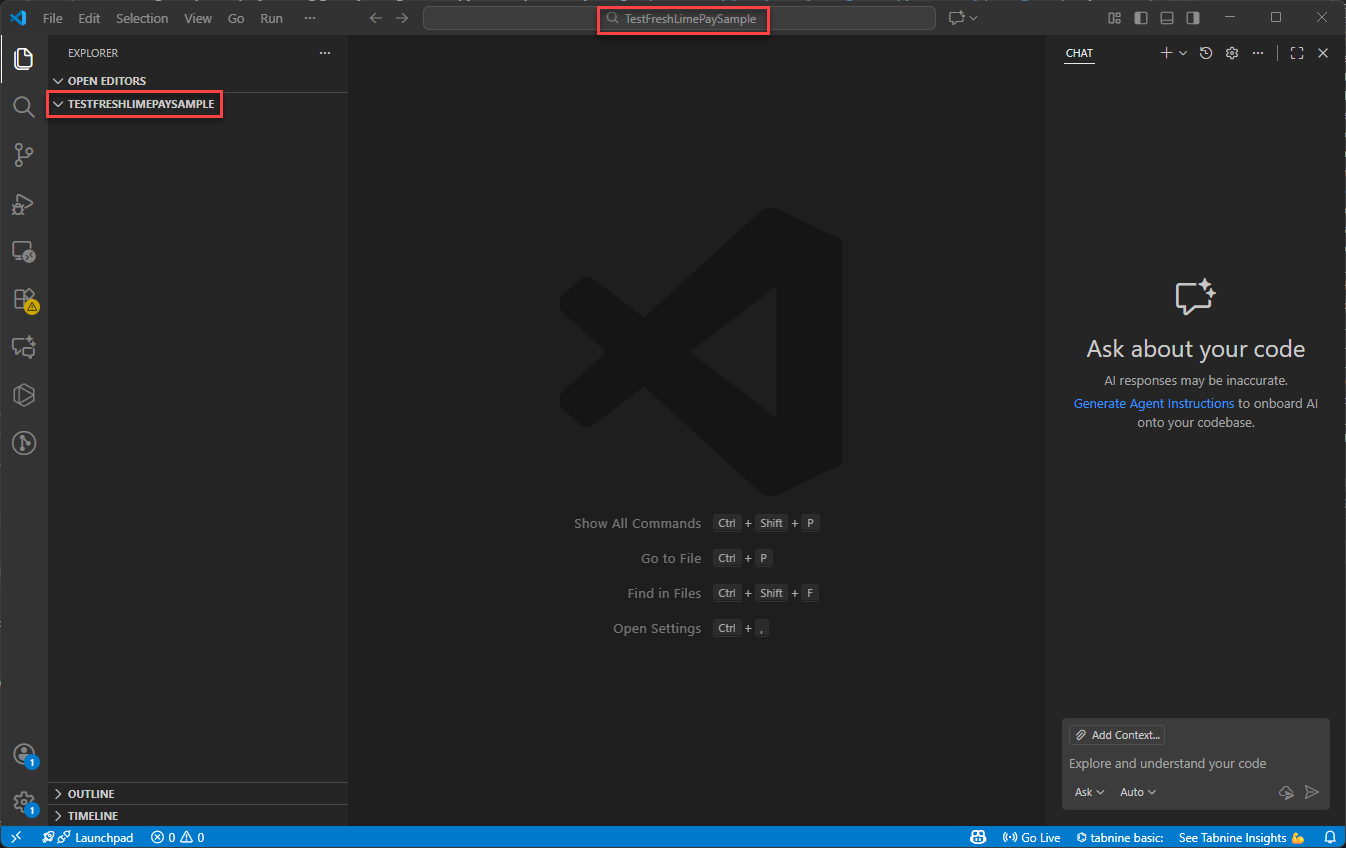Open the Selection menu
1346x848 pixels.
[142, 18]
